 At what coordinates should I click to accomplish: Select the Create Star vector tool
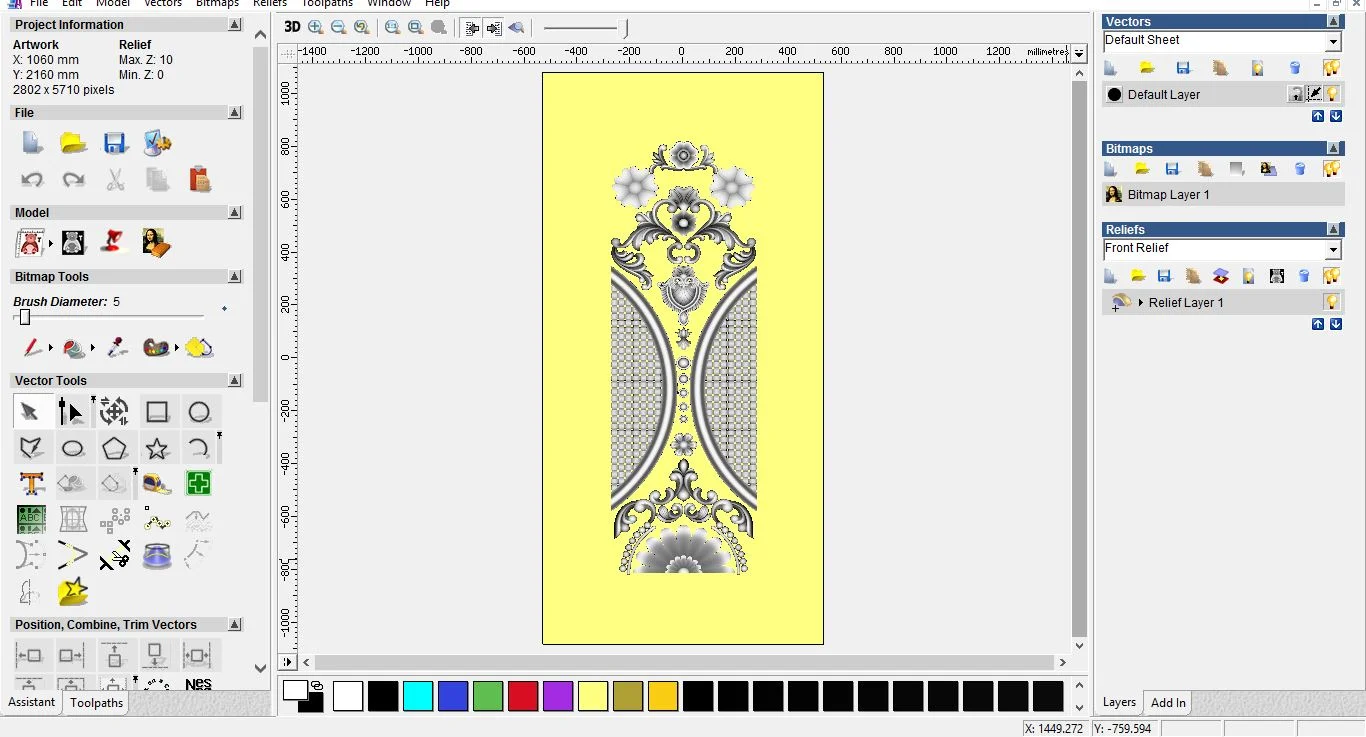pos(157,448)
